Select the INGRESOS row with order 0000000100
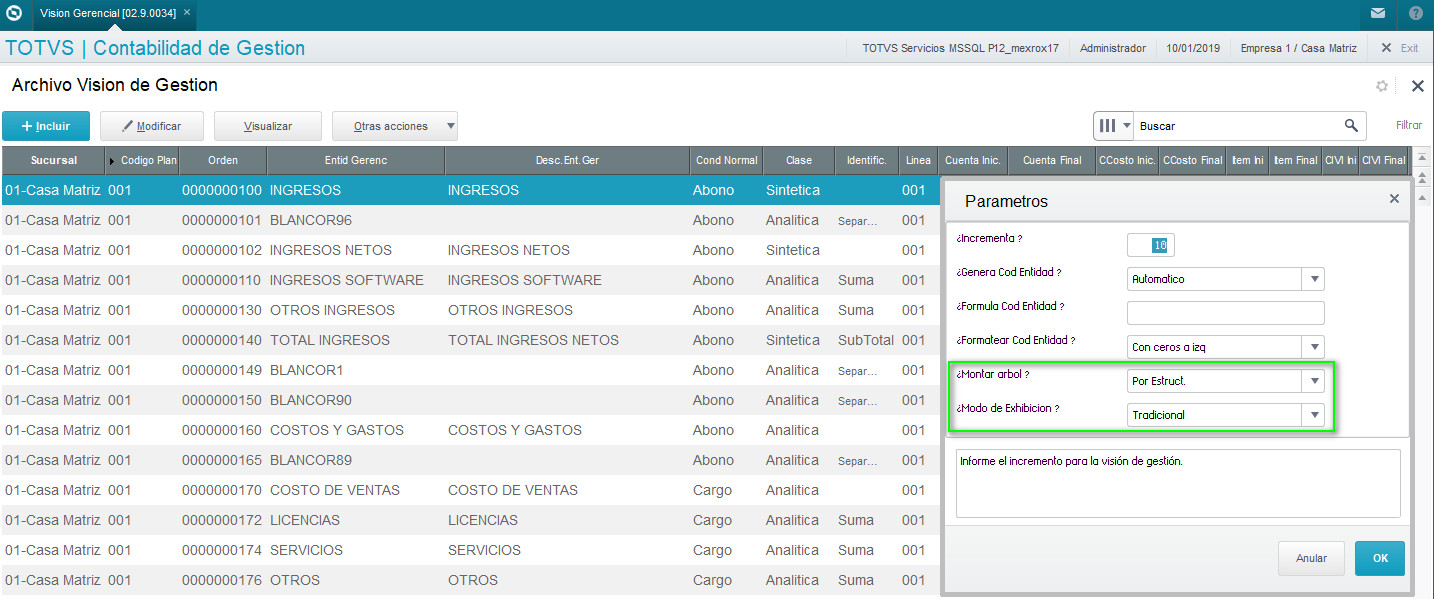1434x599 pixels. pos(470,190)
